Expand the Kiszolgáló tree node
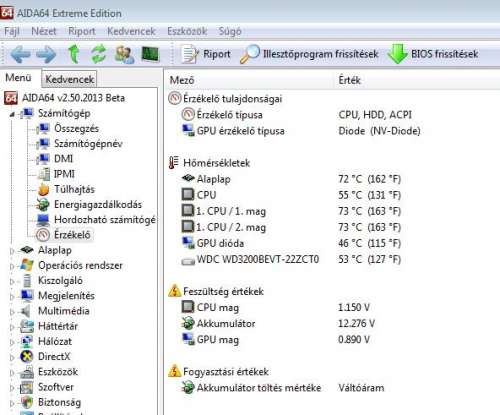This screenshot has height=415, width=500. 12,282
